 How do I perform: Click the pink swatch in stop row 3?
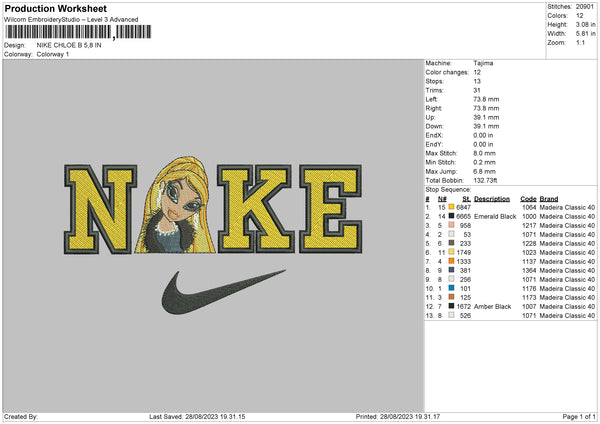pos(452,225)
